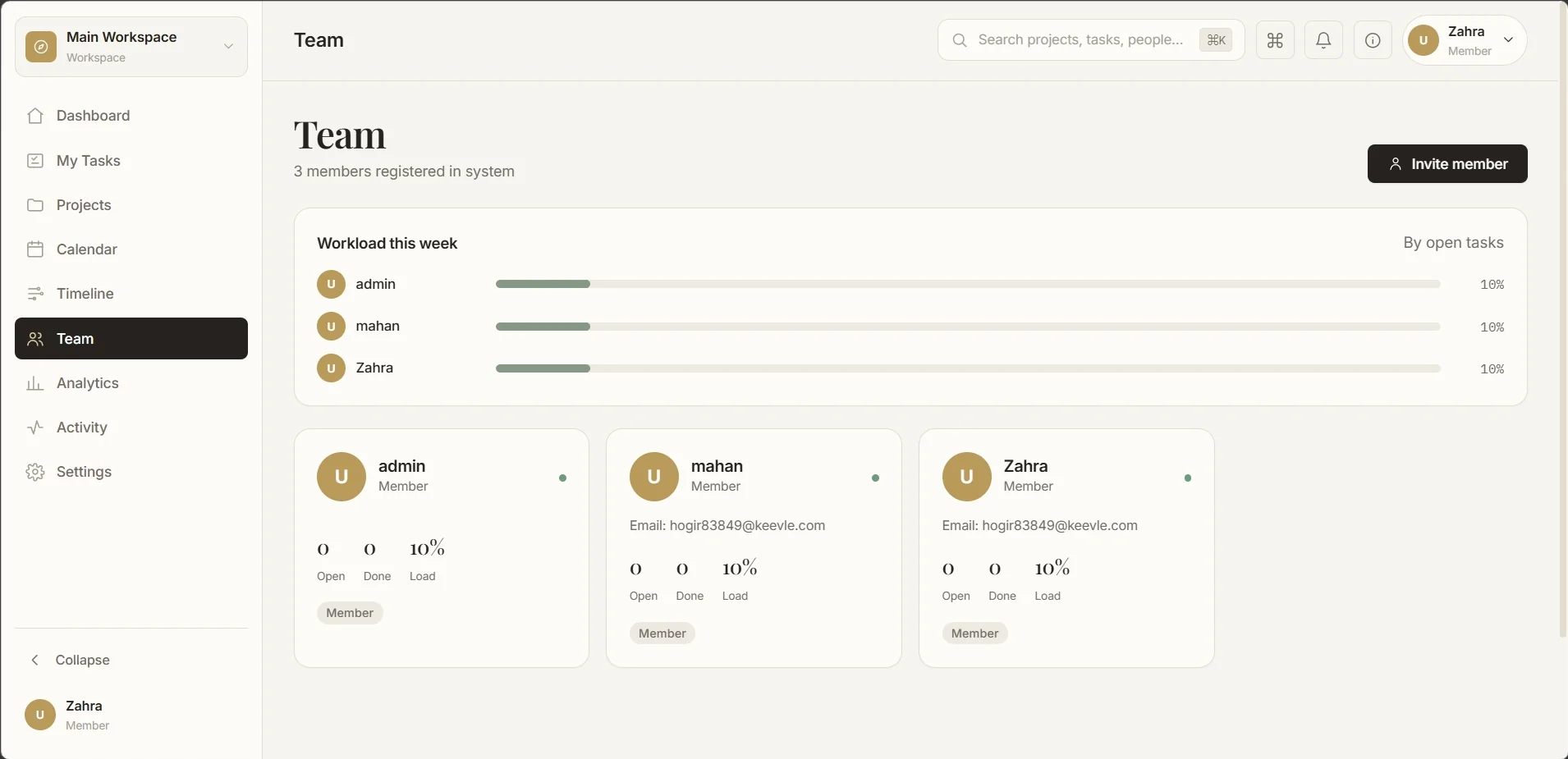
Task: Click the "By open tasks" label
Action: (1453, 243)
